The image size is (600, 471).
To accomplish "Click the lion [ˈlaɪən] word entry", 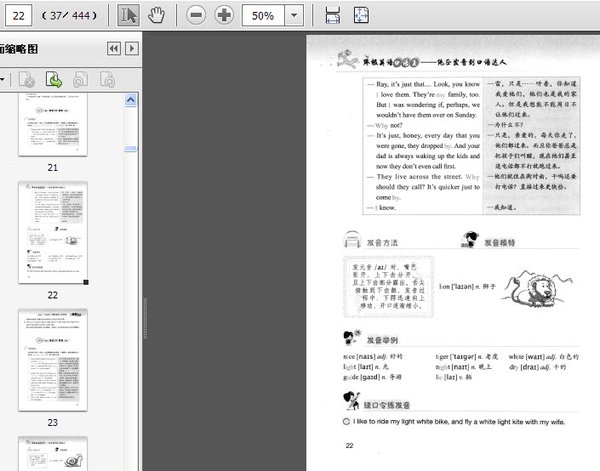I will 467,286.
